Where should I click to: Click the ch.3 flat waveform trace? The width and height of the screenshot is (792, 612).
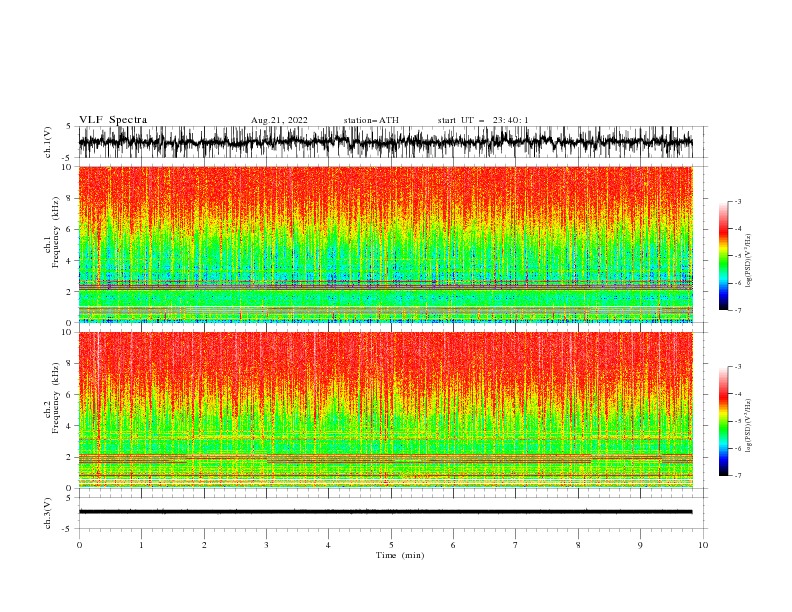386,512
